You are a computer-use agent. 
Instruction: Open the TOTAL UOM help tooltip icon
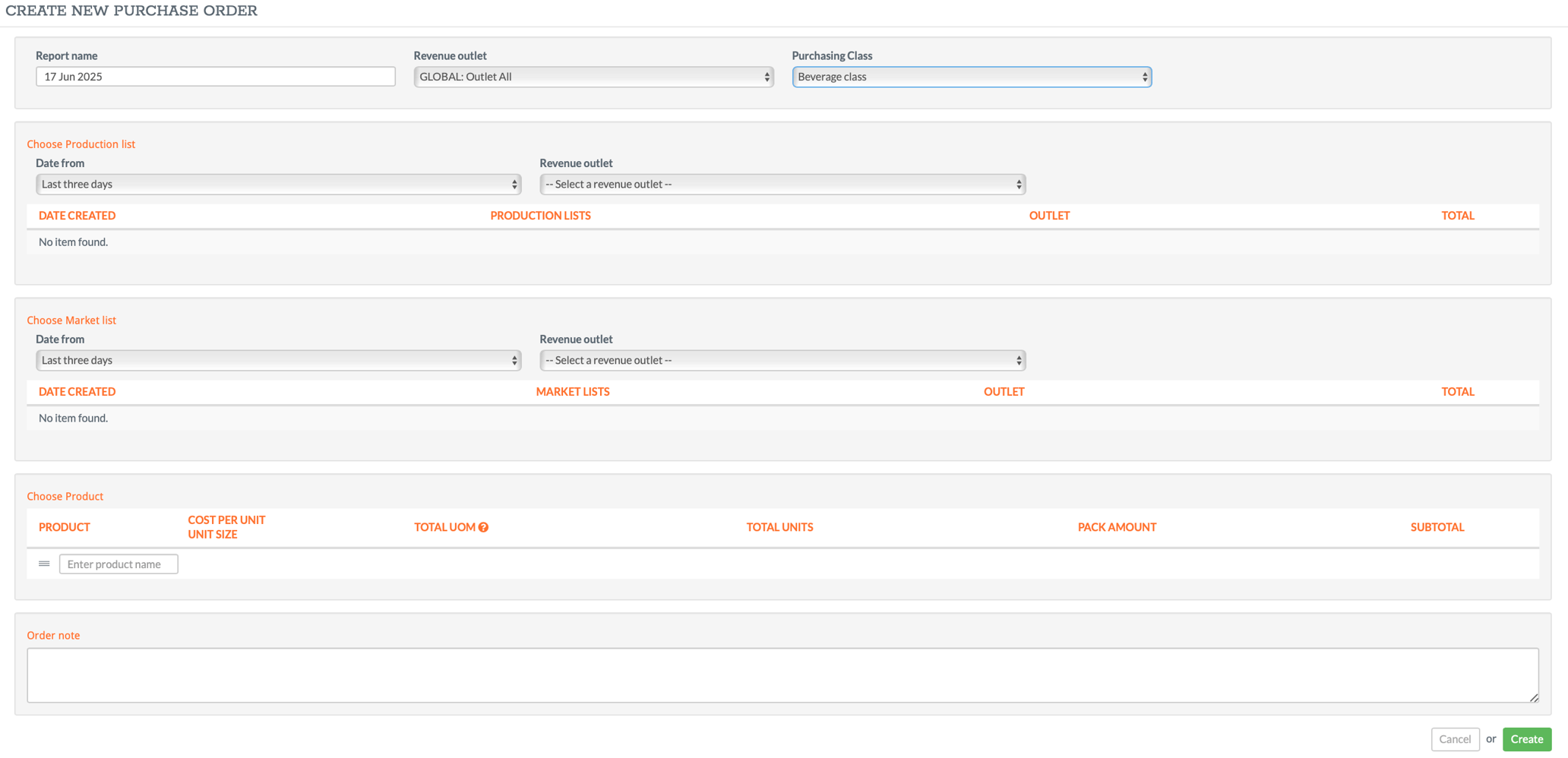tap(485, 526)
